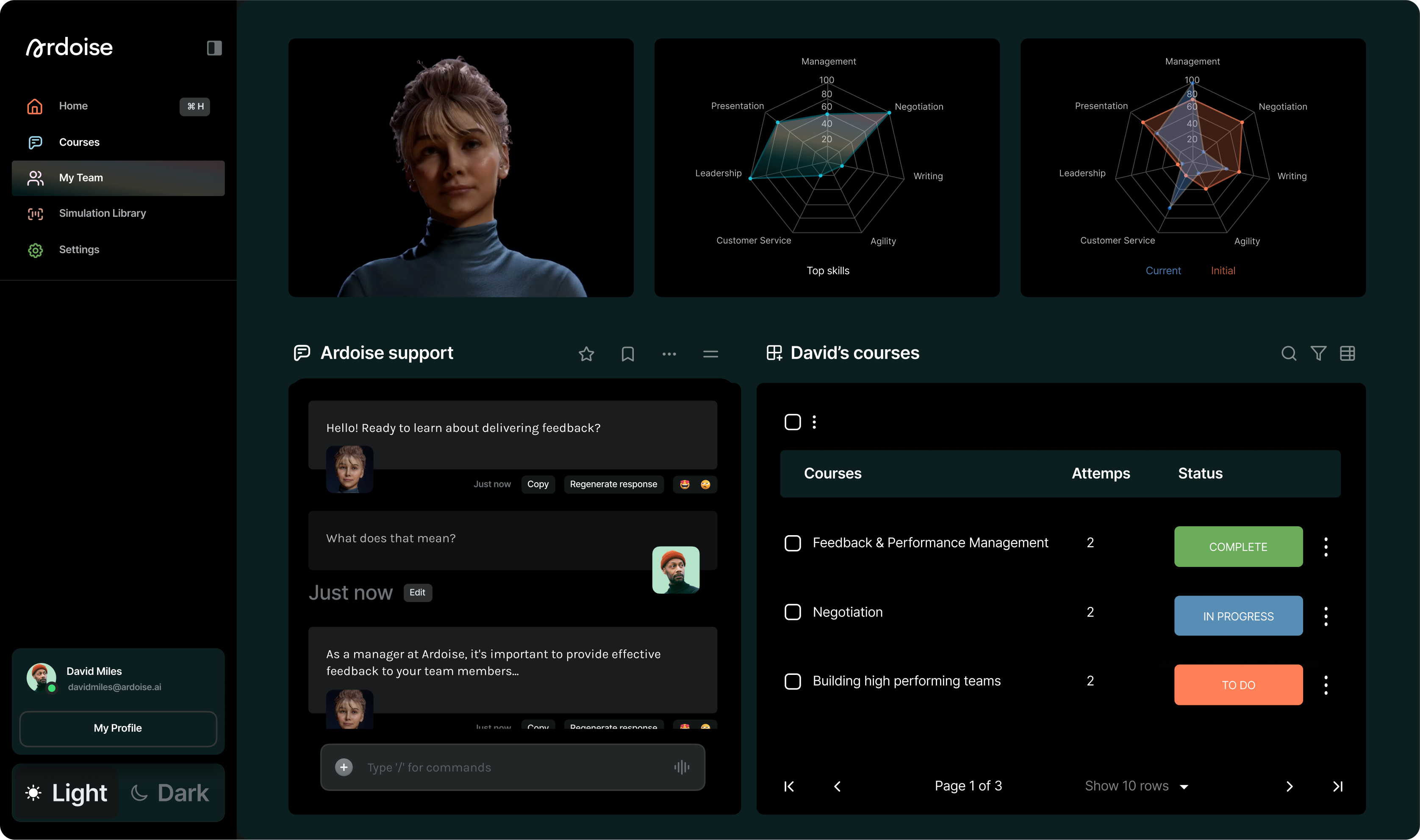Click the Courses column header
Screen dimensions: 1420x840
(x=832, y=474)
